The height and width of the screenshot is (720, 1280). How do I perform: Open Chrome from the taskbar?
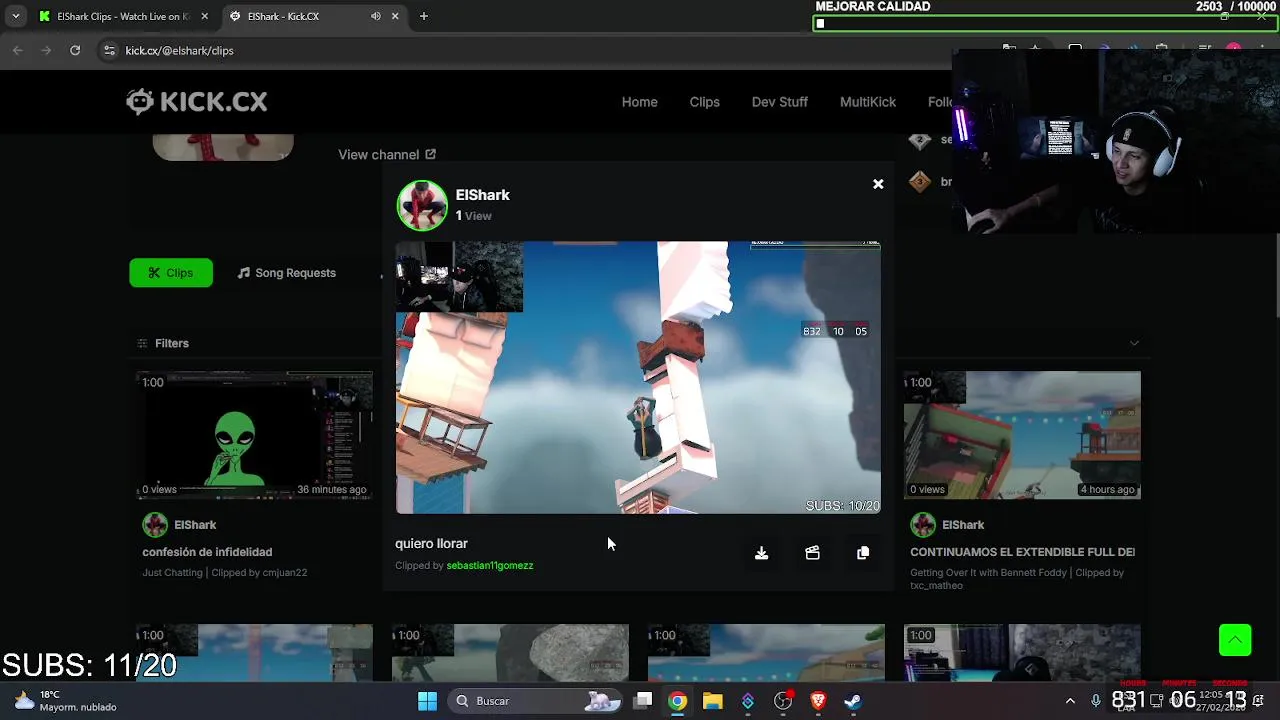coord(678,701)
